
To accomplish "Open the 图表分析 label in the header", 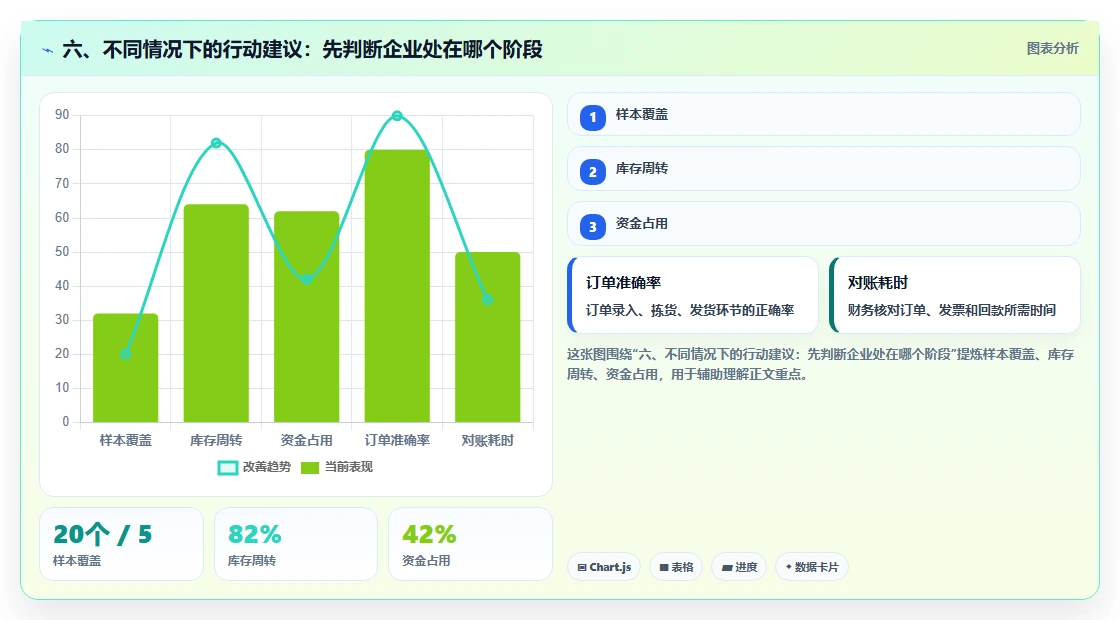I will (x=1052, y=49).
